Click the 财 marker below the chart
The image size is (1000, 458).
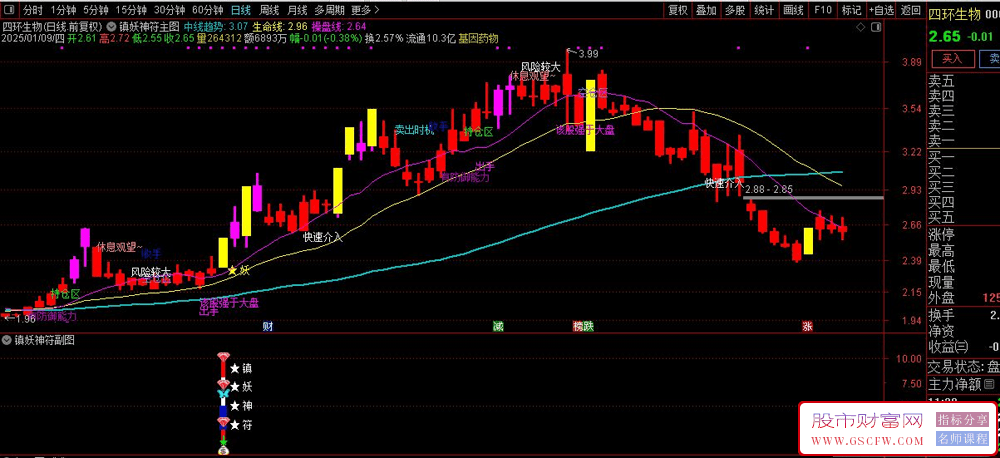tap(268, 327)
